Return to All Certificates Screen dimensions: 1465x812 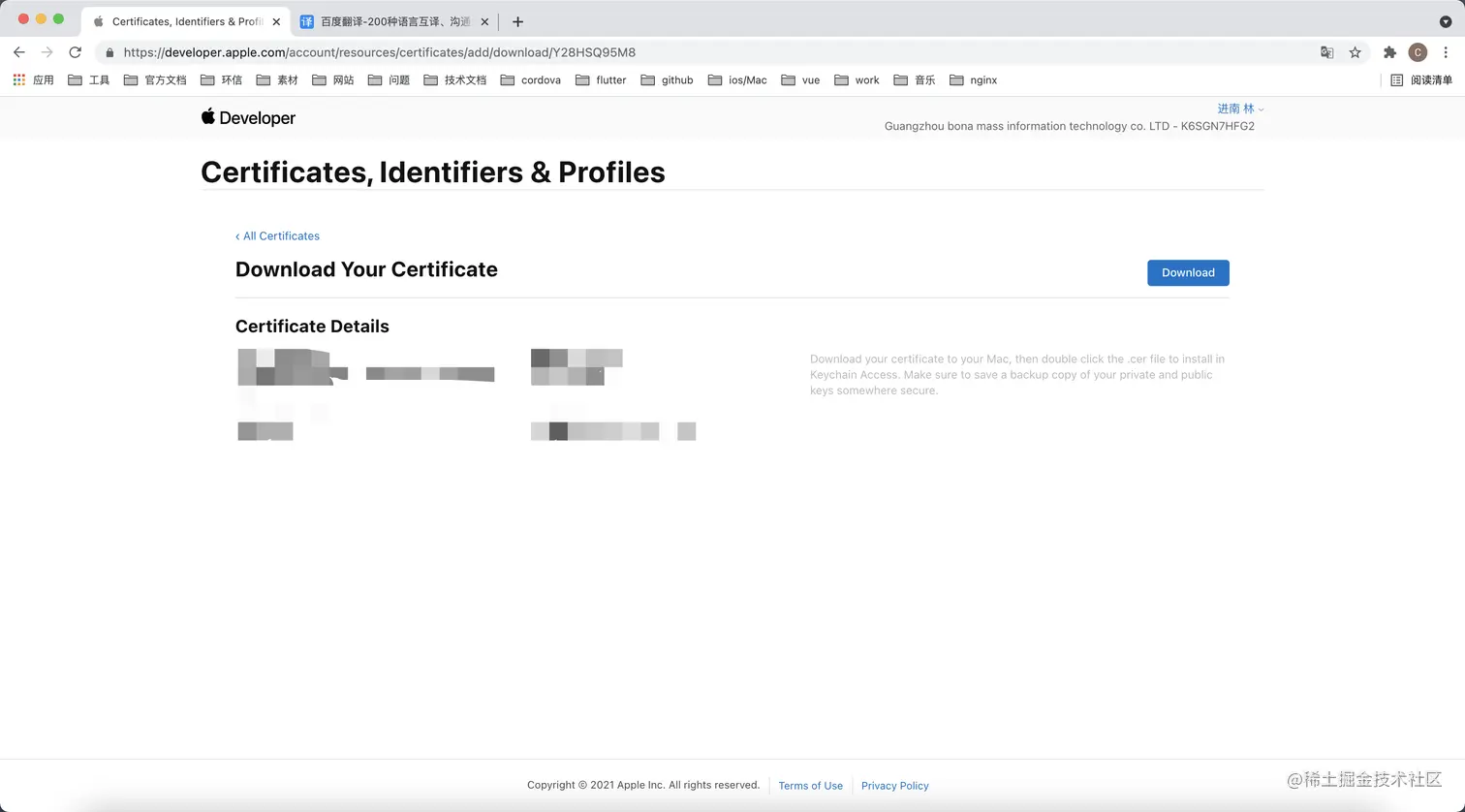click(277, 236)
